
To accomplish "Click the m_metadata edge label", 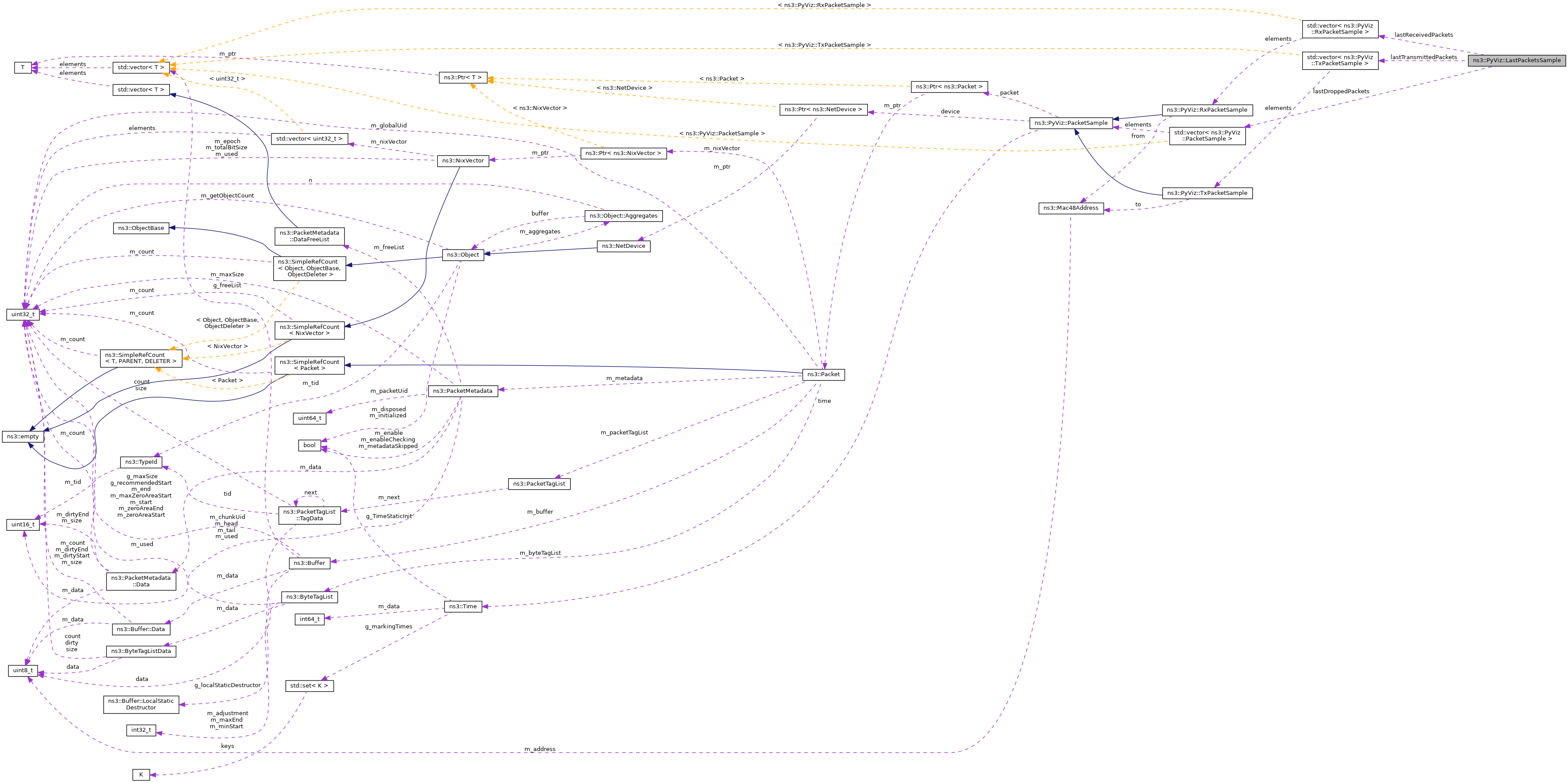I will point(624,378).
